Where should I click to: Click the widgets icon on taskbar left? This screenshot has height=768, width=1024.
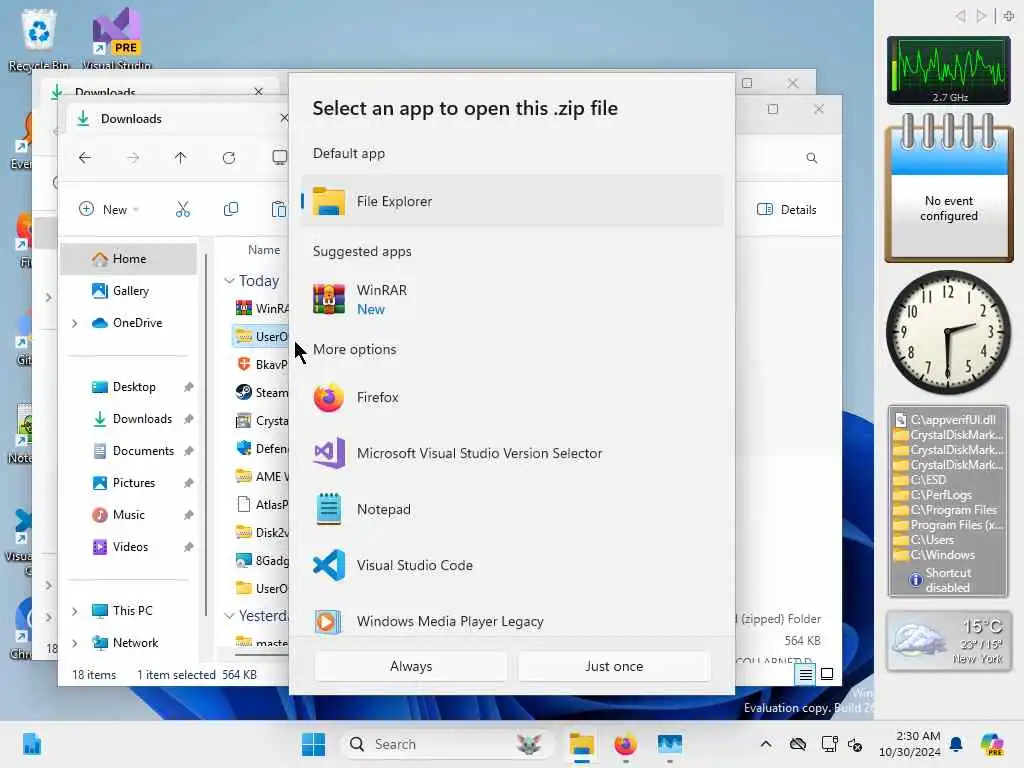pyautogui.click(x=32, y=744)
